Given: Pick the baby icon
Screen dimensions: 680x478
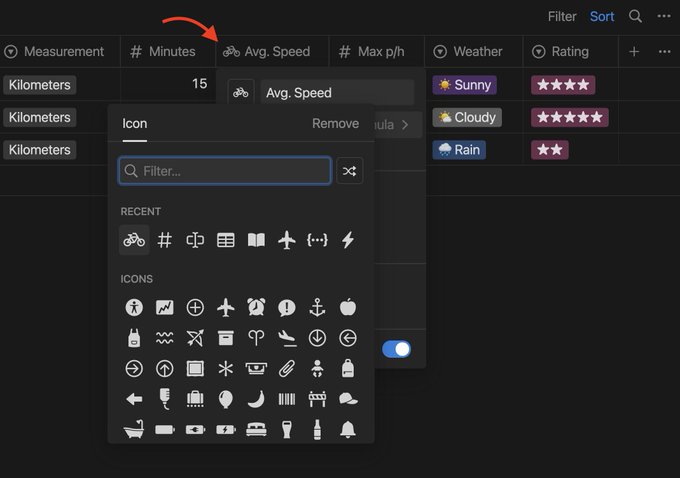Looking at the screenshot, I should [x=317, y=369].
